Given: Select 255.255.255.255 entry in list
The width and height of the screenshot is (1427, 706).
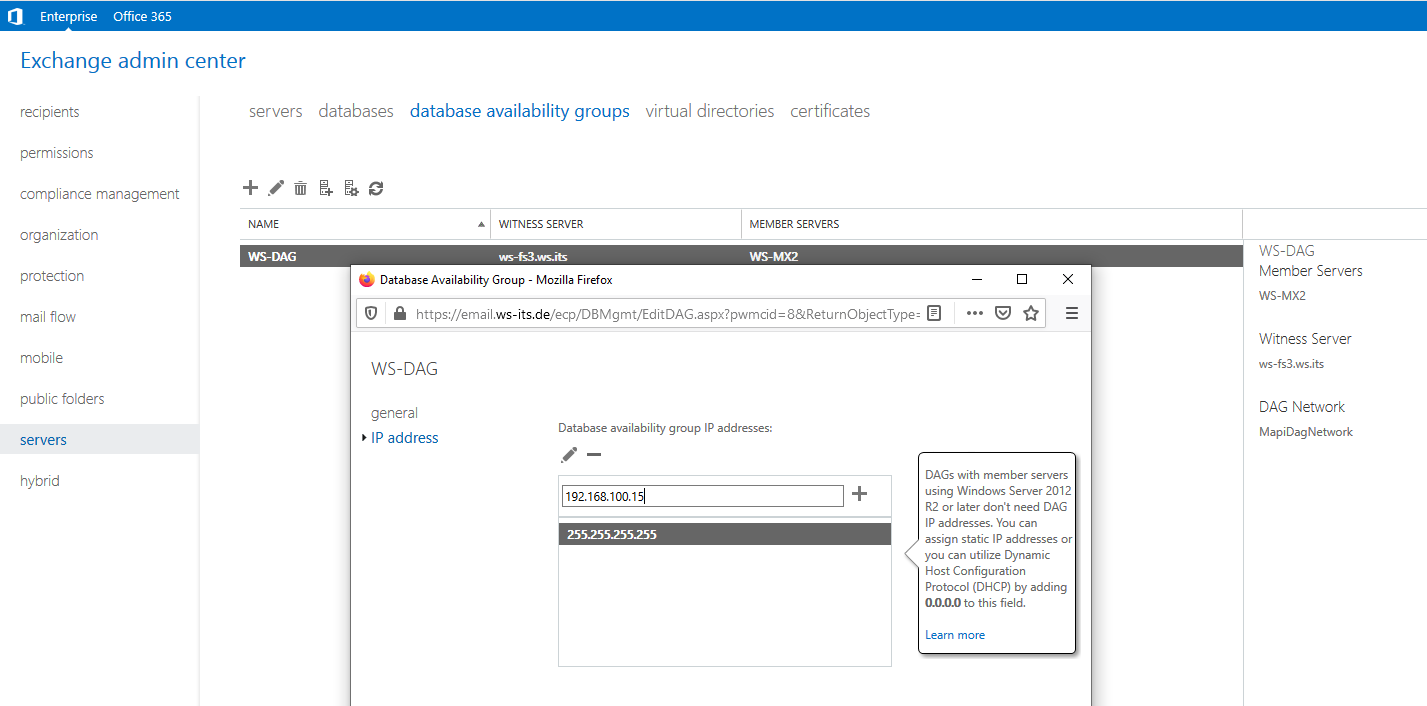Looking at the screenshot, I should click(724, 534).
